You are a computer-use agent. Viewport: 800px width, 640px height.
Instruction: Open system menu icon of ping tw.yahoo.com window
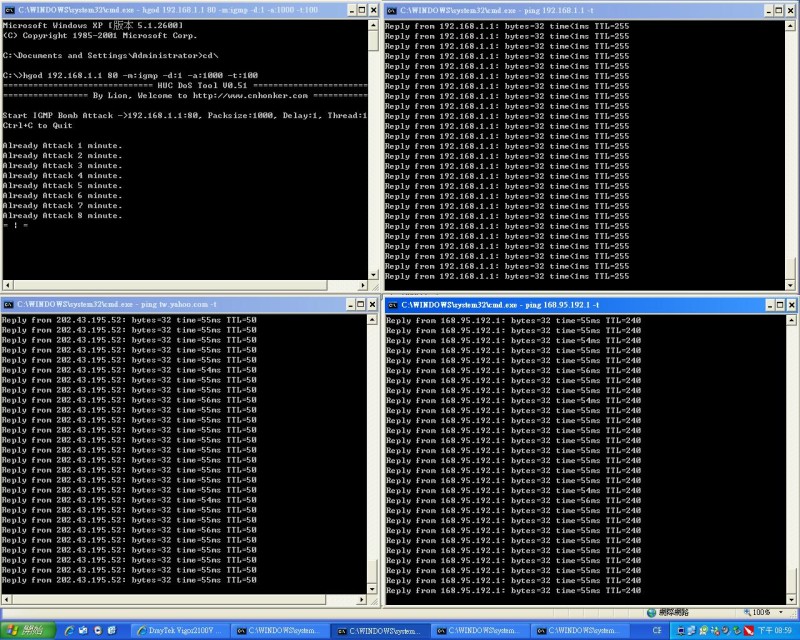[x=8, y=305]
